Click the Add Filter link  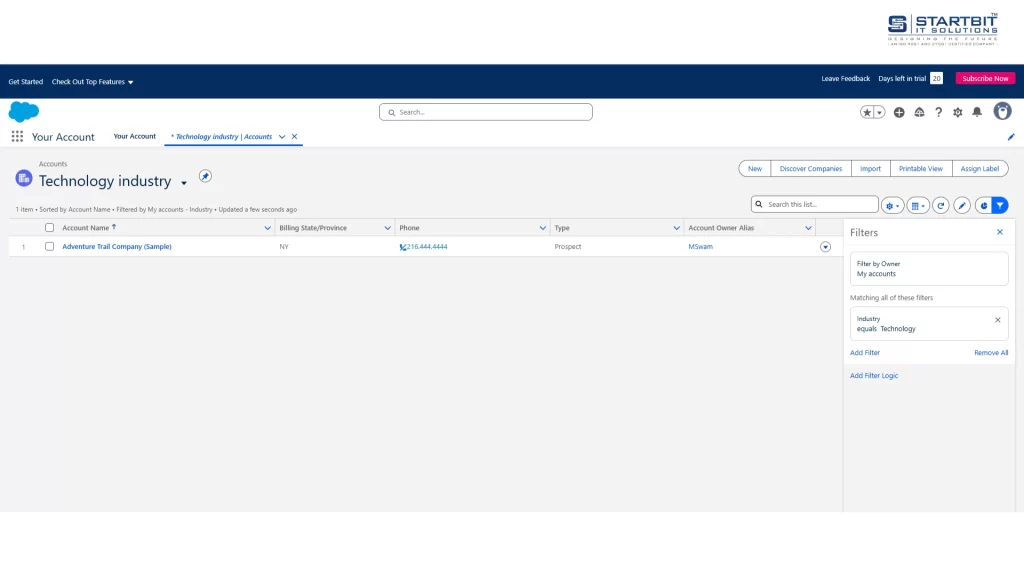pyautogui.click(x=865, y=353)
